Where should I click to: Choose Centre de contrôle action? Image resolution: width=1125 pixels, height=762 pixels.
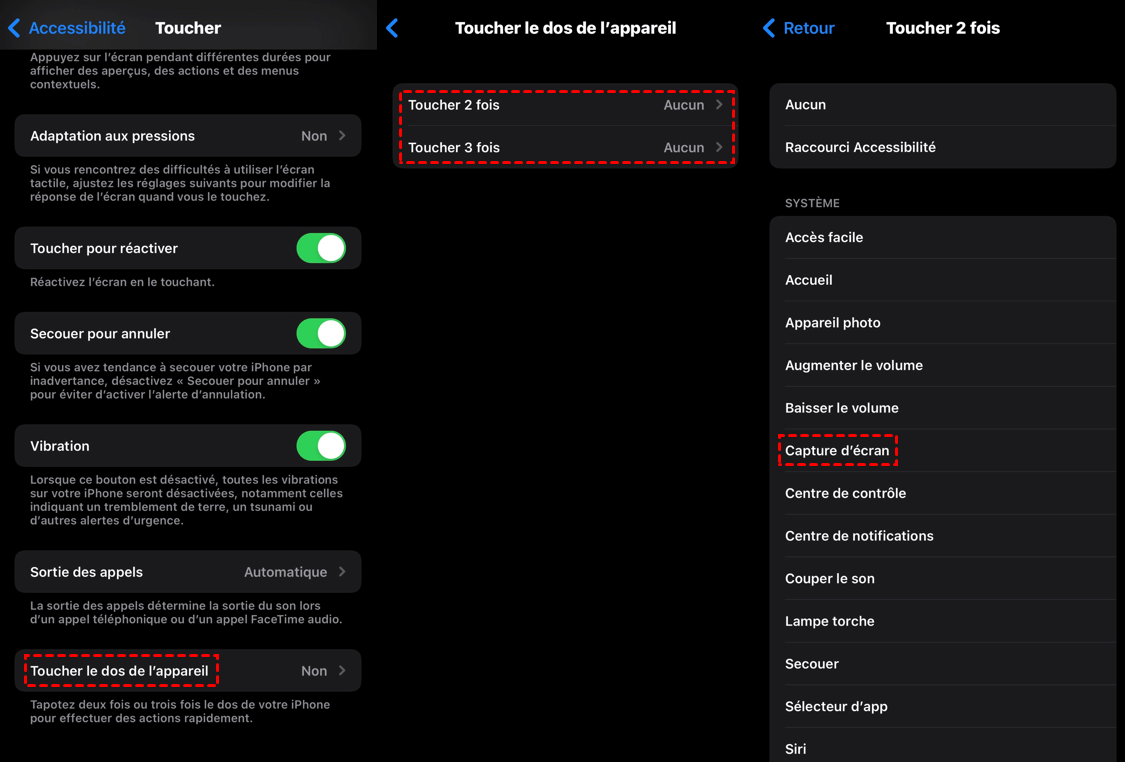coord(942,493)
